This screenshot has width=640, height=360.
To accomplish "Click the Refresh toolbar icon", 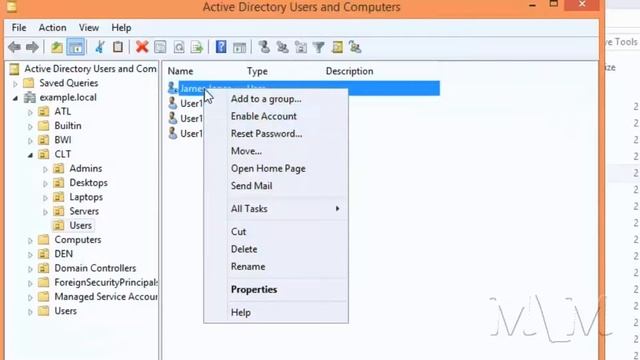I will point(179,47).
